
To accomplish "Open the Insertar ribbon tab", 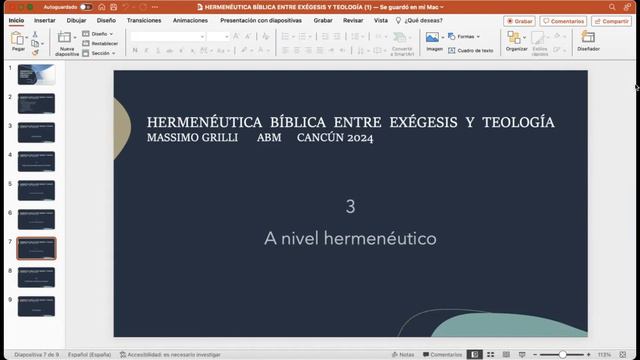I will 44,20.
